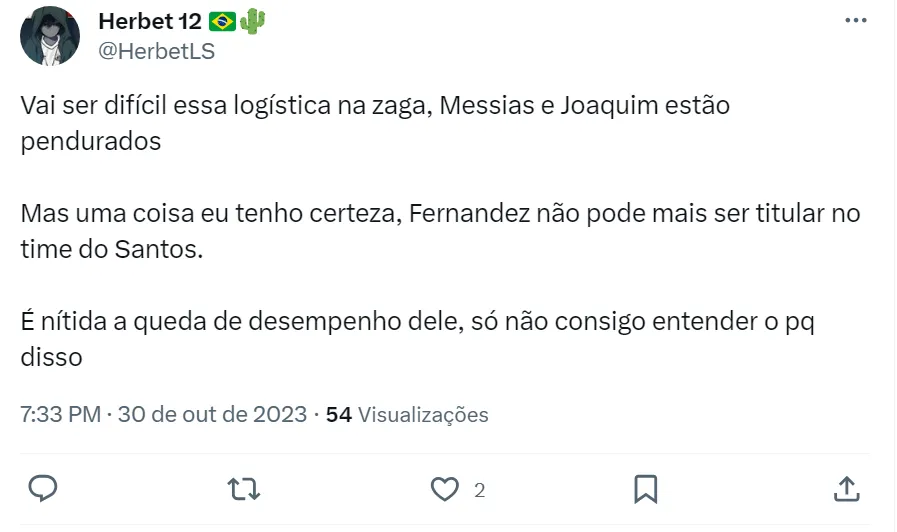Screen dimensions: 897x532
Task: Click the like count number 2
Action: point(480,490)
